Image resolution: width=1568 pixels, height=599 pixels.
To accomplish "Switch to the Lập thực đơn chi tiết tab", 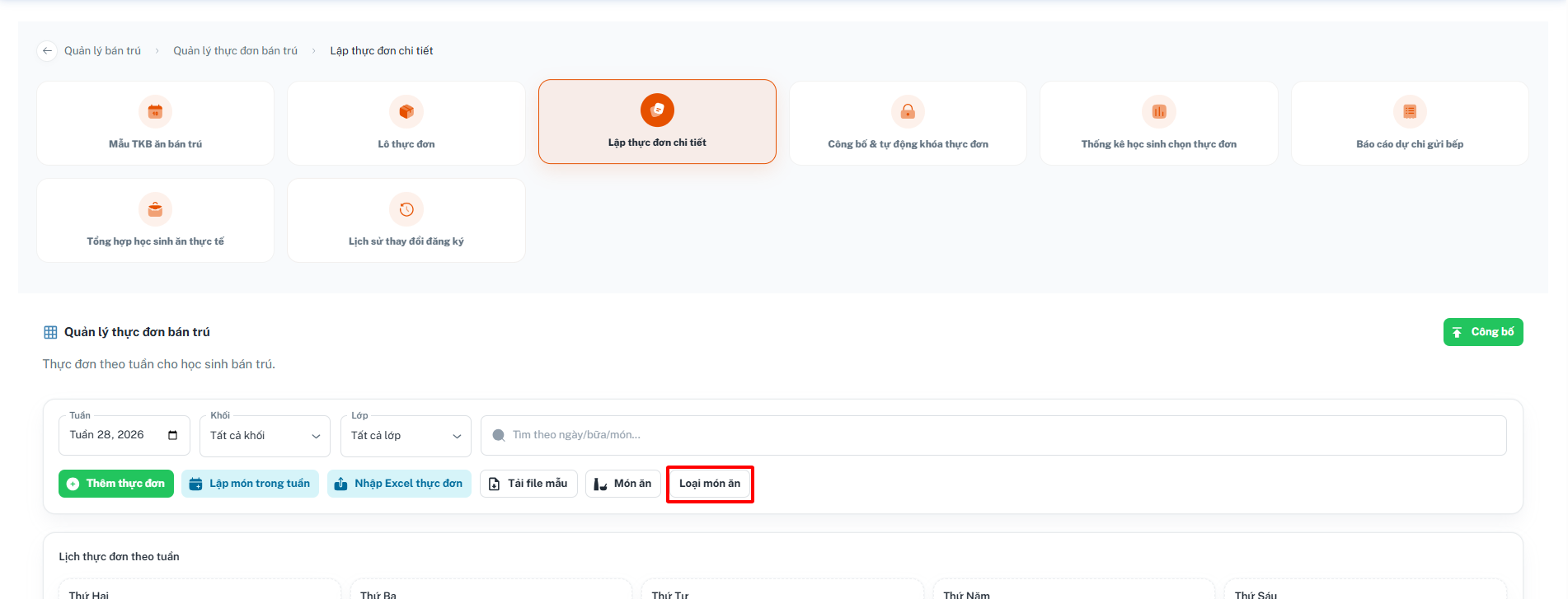I will pos(657,122).
